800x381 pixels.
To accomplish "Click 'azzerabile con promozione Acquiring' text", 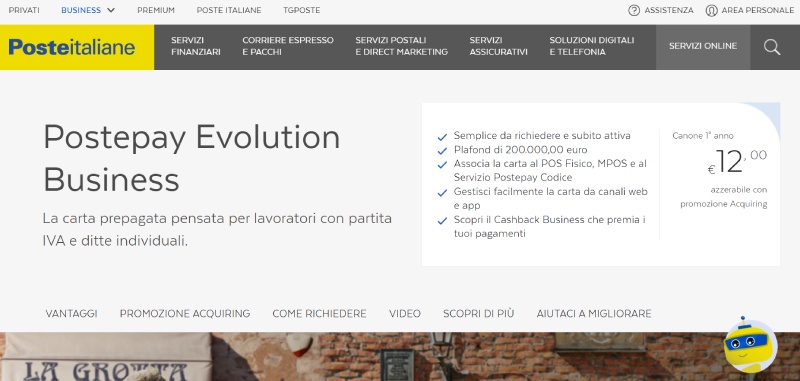I will coord(723,197).
